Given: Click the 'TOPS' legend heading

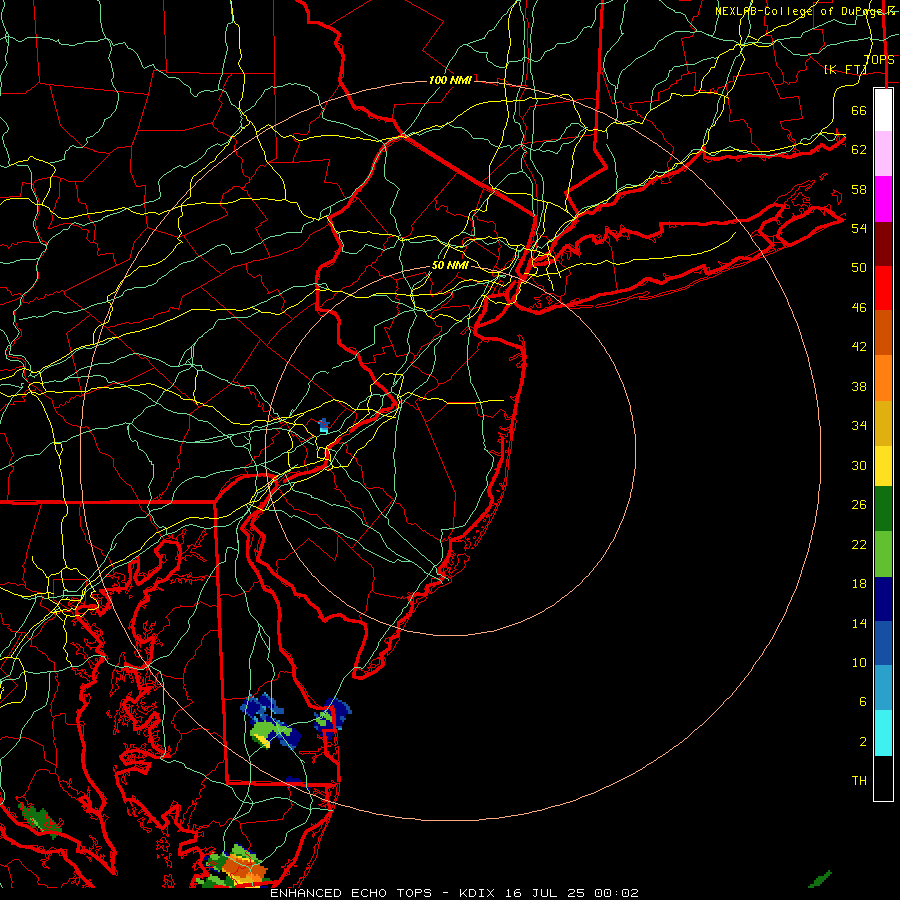Looking at the screenshot, I should click(x=879, y=60).
